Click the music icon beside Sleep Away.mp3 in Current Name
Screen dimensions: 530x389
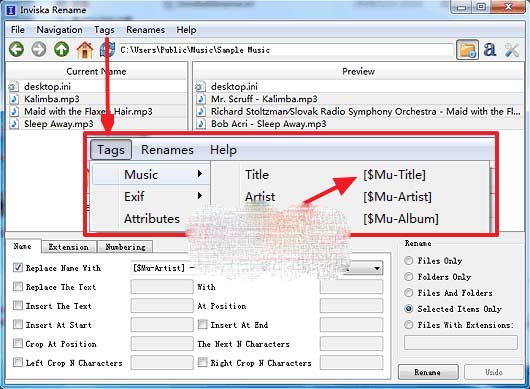coord(14,124)
